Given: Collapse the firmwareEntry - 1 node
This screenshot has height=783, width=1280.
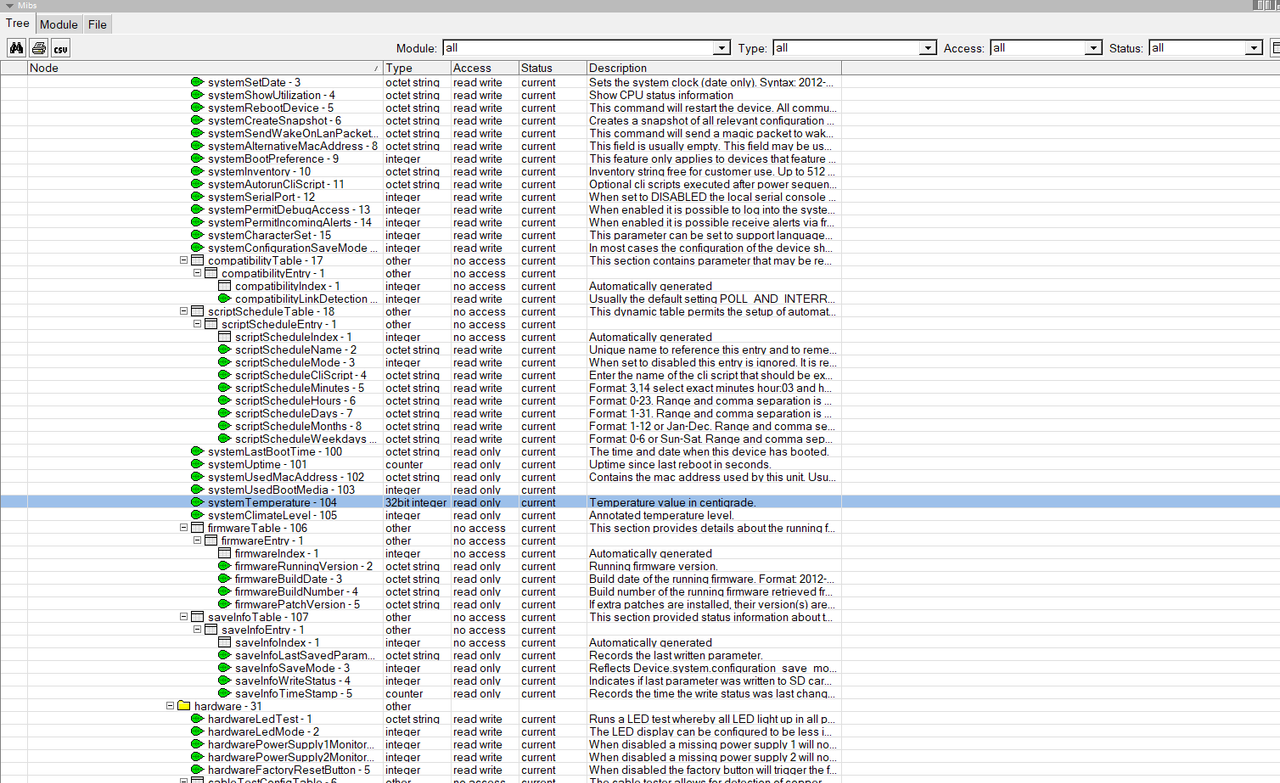Looking at the screenshot, I should point(198,541).
